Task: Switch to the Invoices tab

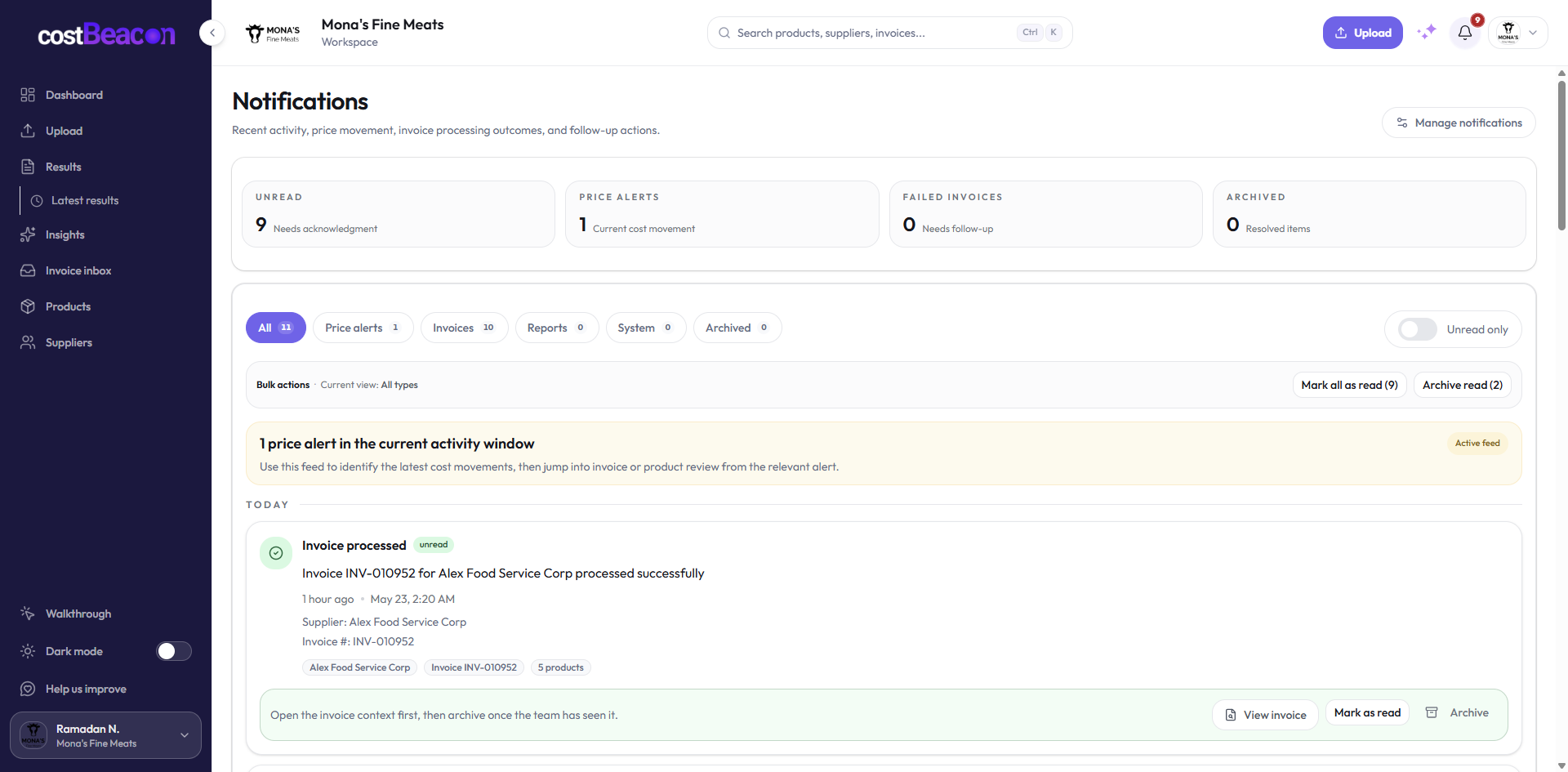Action: (x=464, y=328)
